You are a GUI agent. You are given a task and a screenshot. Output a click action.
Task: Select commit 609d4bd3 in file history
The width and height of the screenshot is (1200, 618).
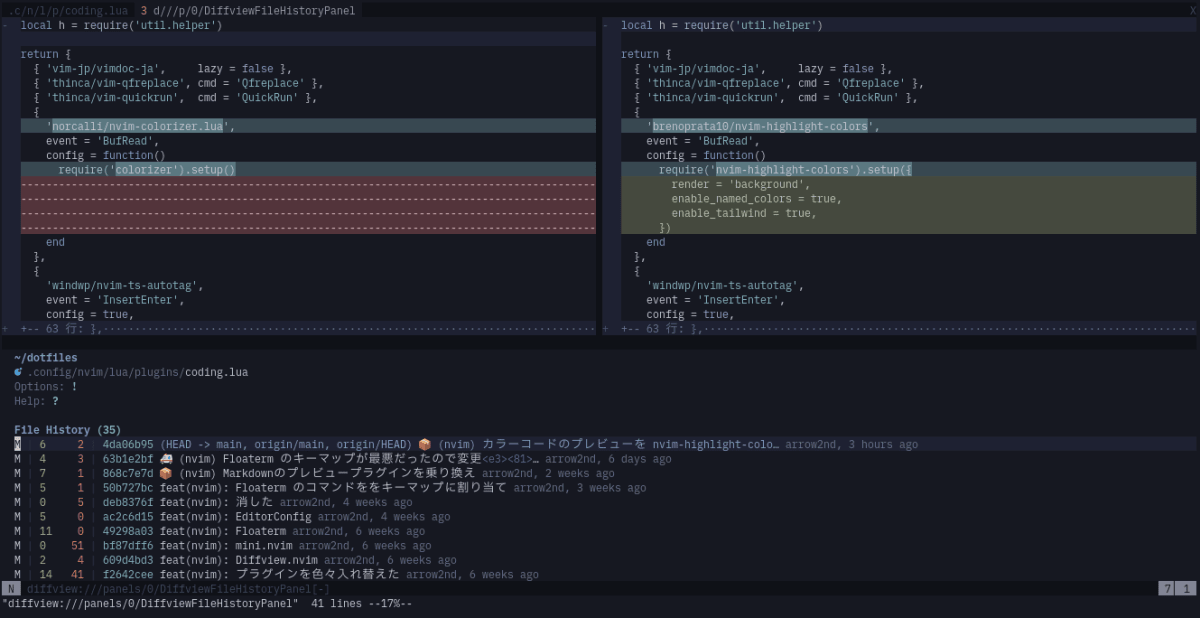tap(128, 560)
